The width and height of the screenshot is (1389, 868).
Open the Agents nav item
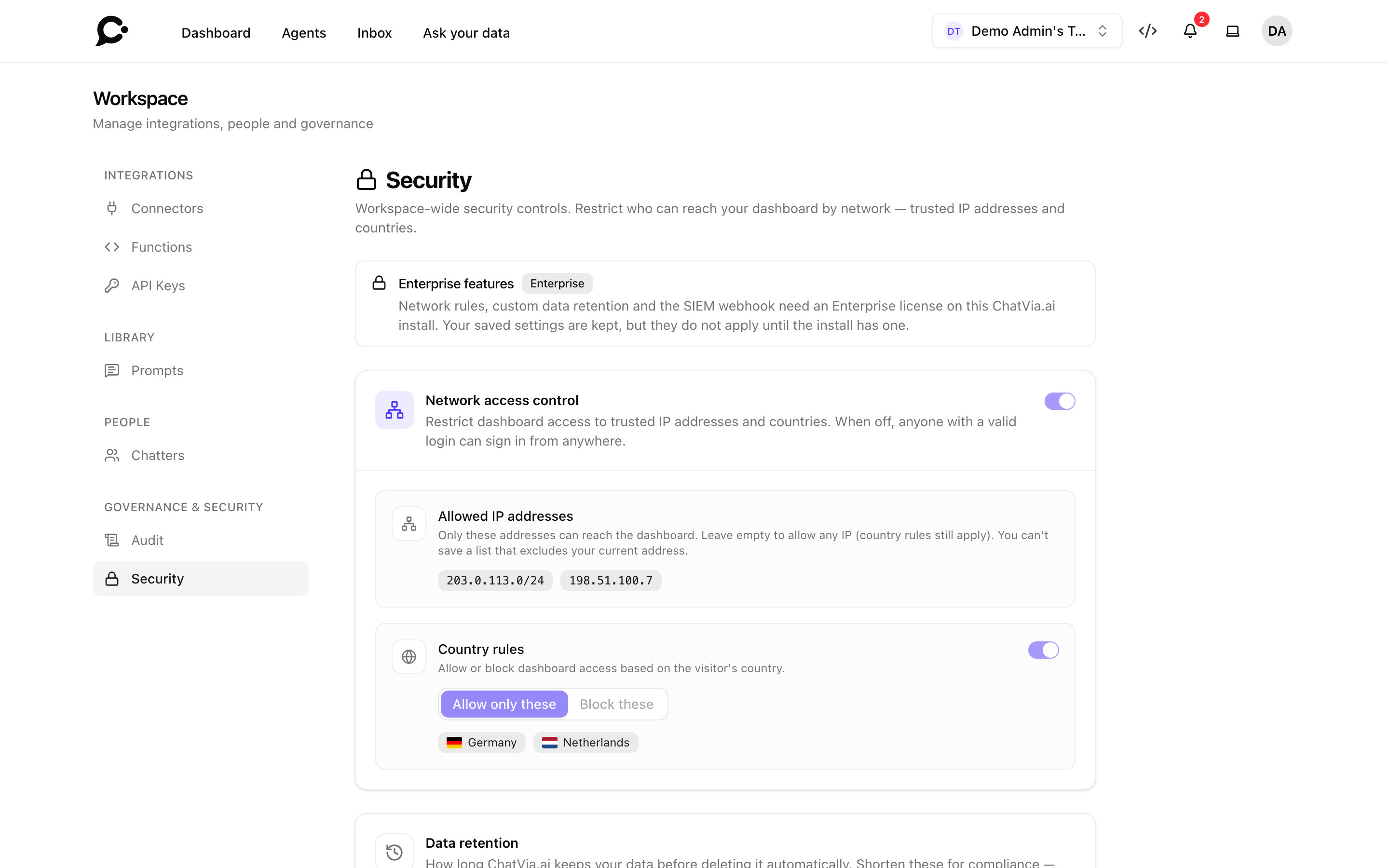pos(304,33)
